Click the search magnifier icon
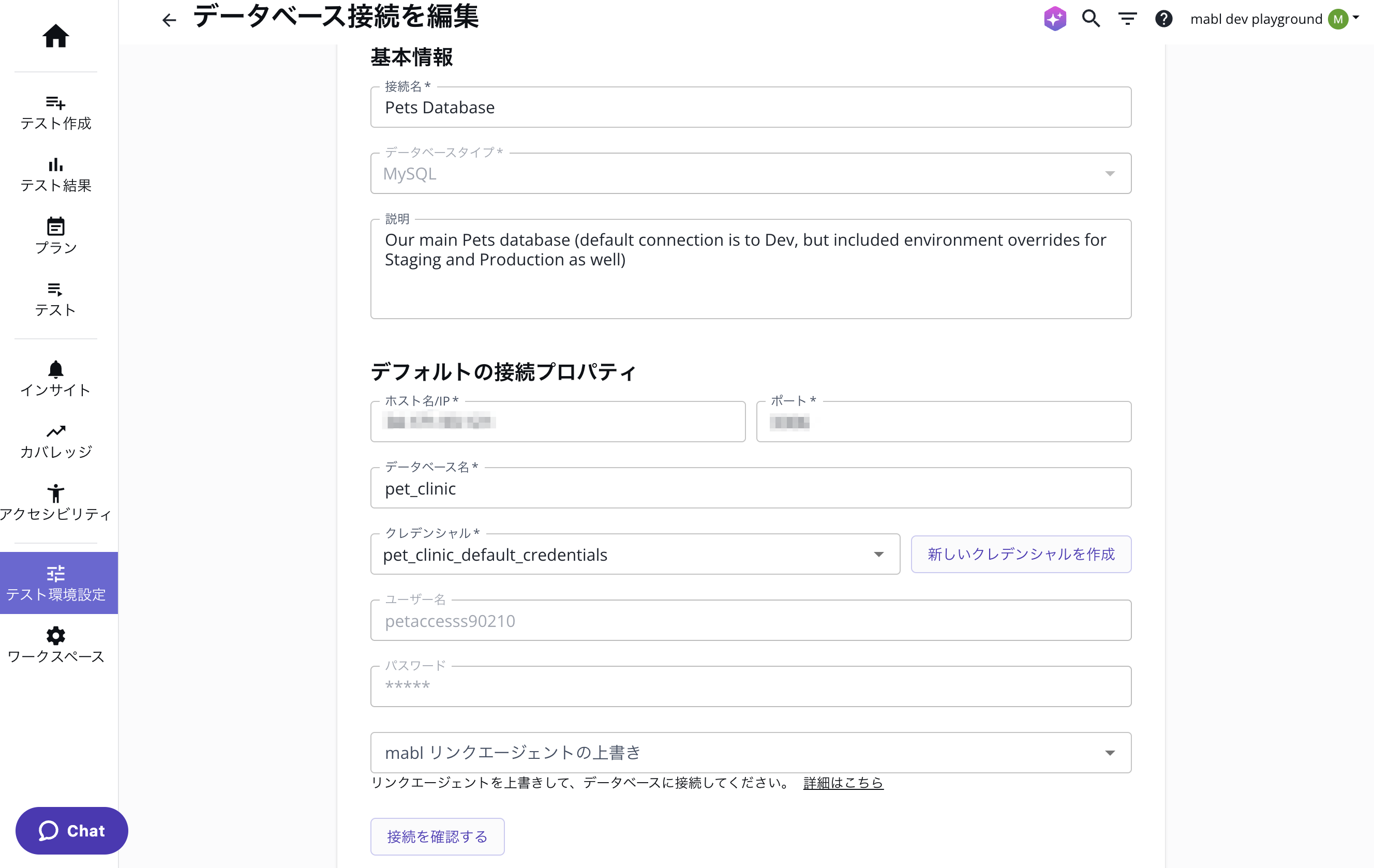1374x868 pixels. (x=1091, y=19)
